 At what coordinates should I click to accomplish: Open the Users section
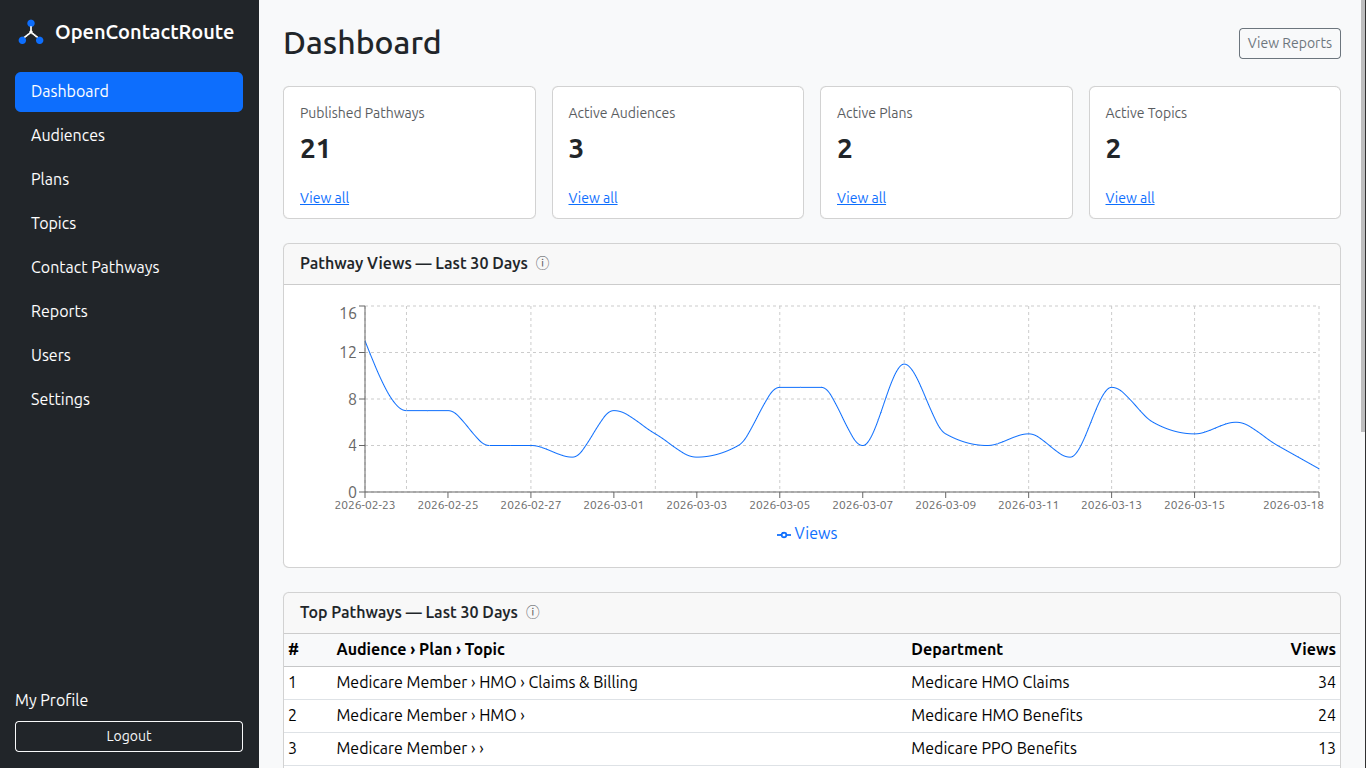pos(51,355)
